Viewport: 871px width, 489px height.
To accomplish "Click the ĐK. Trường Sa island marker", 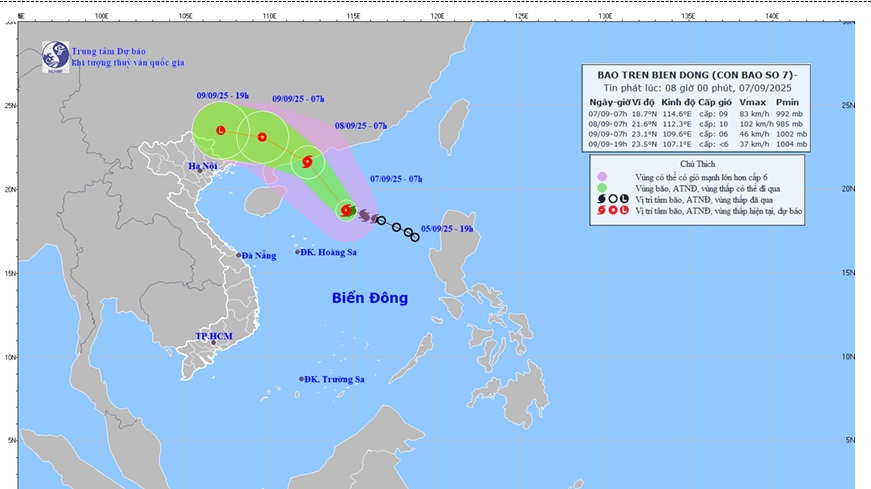I will pos(301,379).
